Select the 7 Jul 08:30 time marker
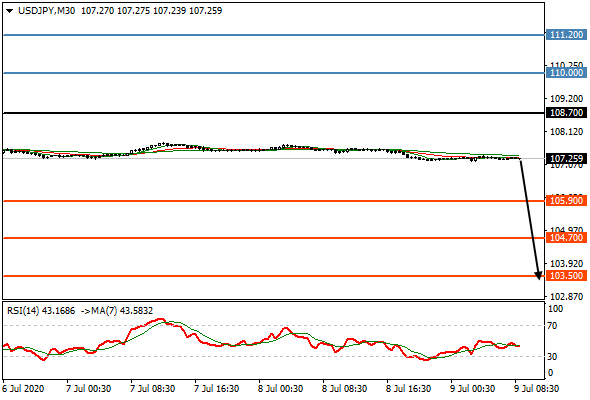Image resolution: width=590 pixels, height=400 pixels. point(152,388)
